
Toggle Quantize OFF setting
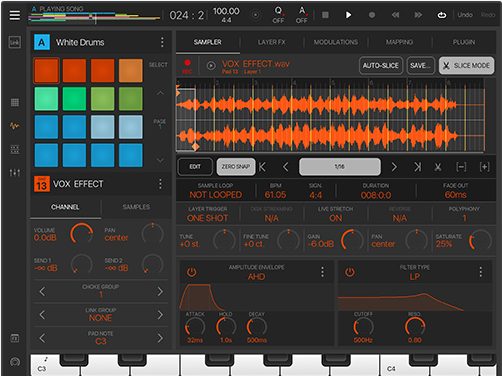click(x=278, y=15)
